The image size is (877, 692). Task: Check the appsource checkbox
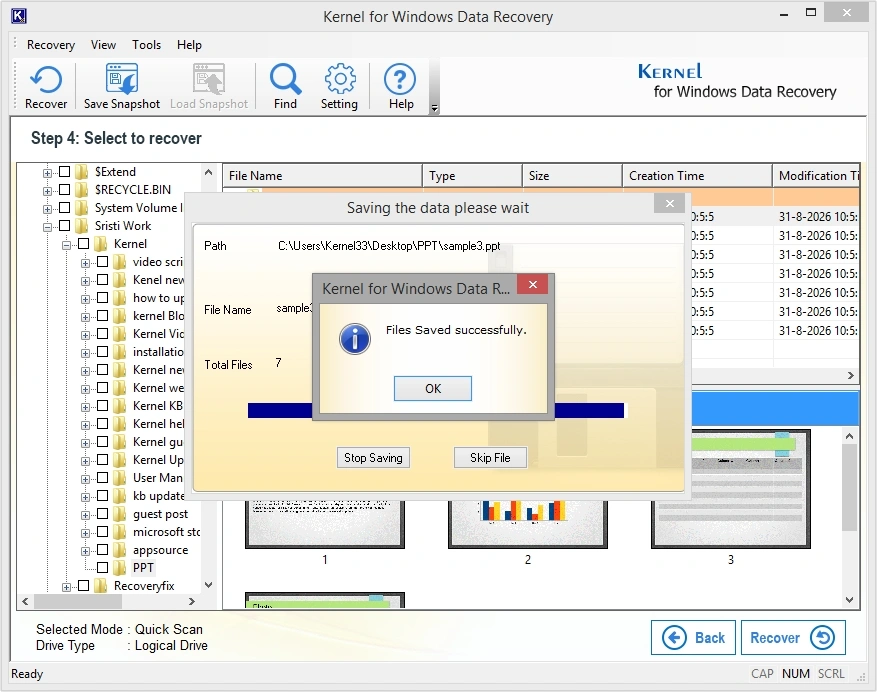(102, 549)
